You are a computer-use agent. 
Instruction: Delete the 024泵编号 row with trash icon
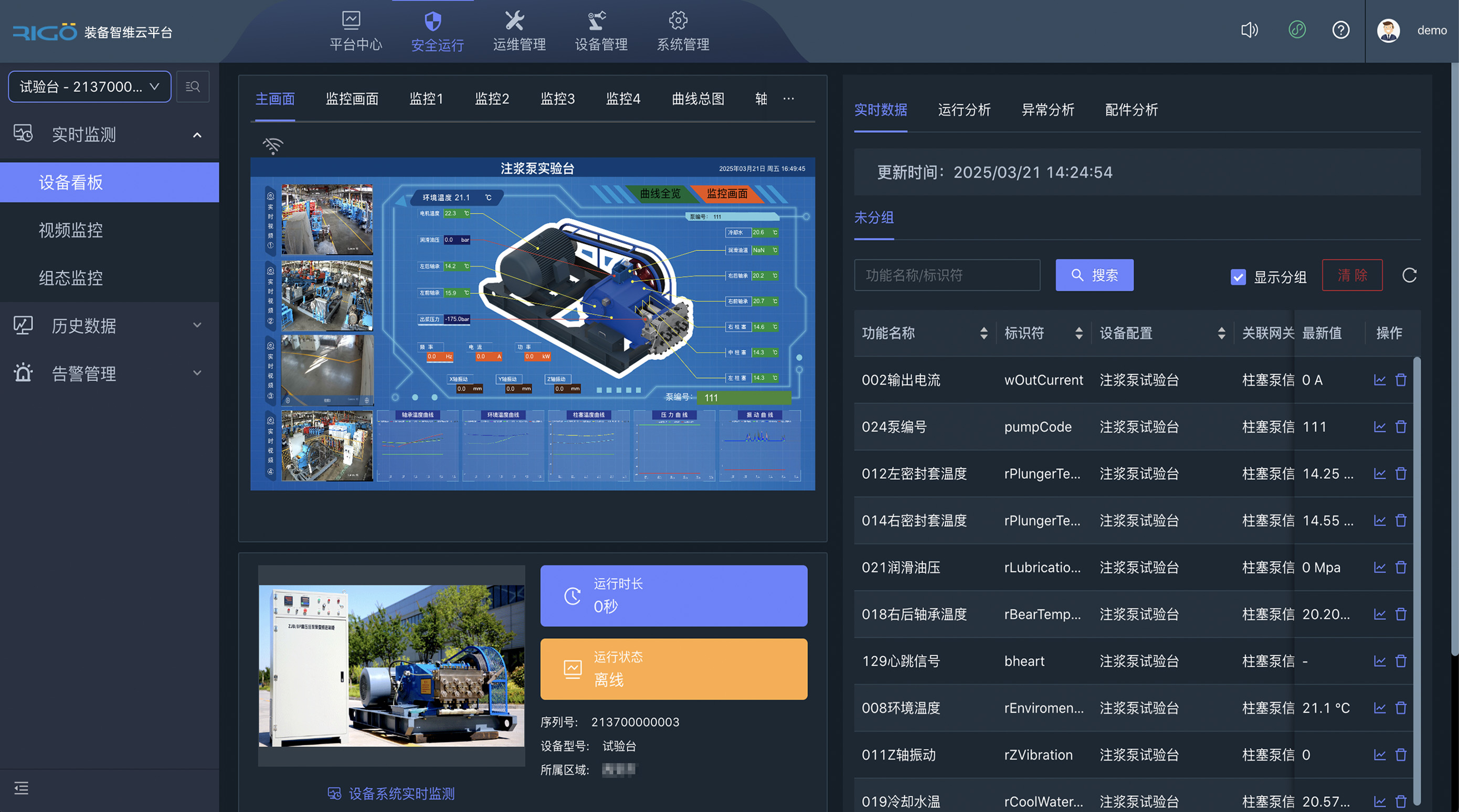(1401, 427)
